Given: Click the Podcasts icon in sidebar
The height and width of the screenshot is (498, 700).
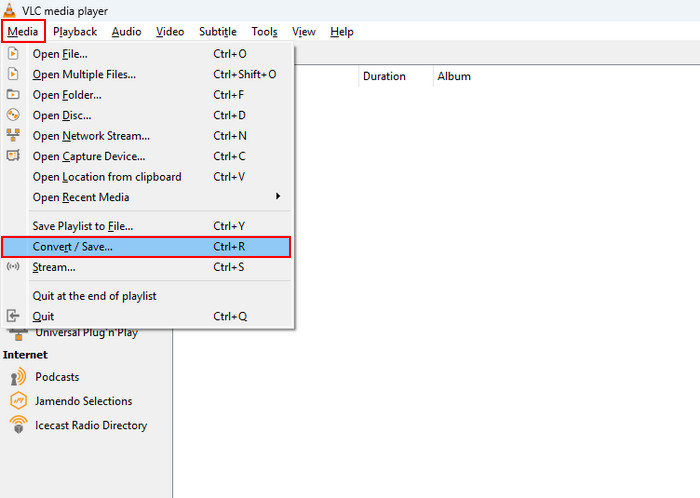Looking at the screenshot, I should 18,377.
